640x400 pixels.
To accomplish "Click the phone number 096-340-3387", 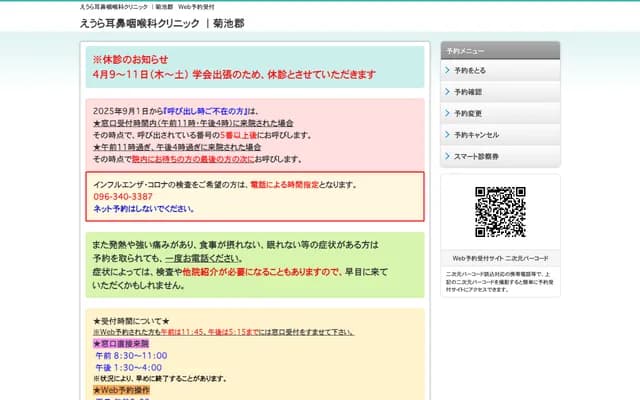I will (122, 197).
